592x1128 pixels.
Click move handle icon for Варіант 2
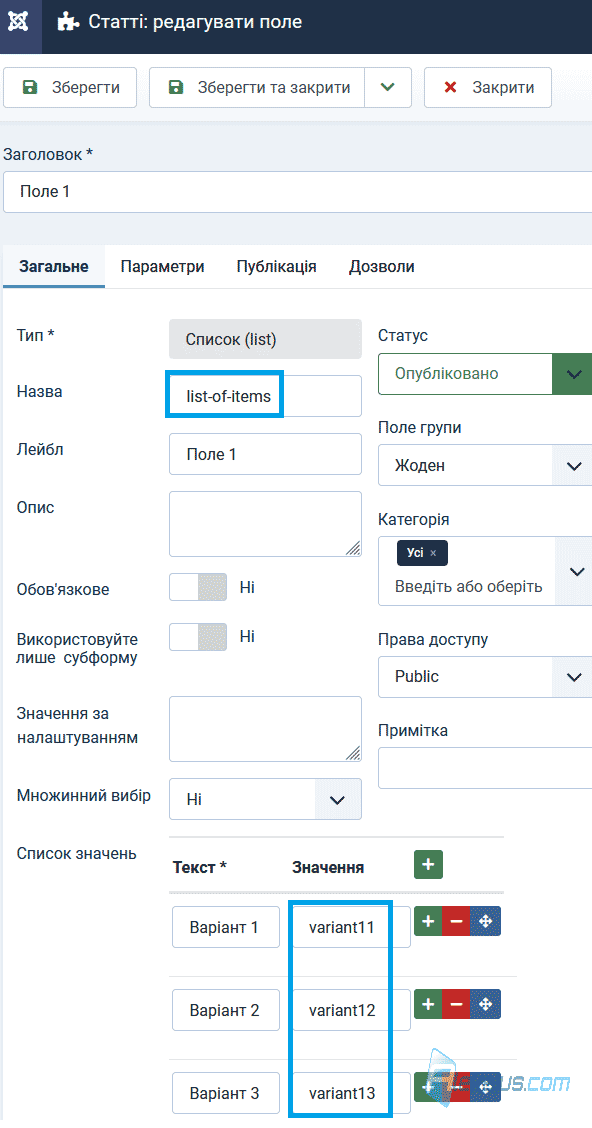point(485,1004)
